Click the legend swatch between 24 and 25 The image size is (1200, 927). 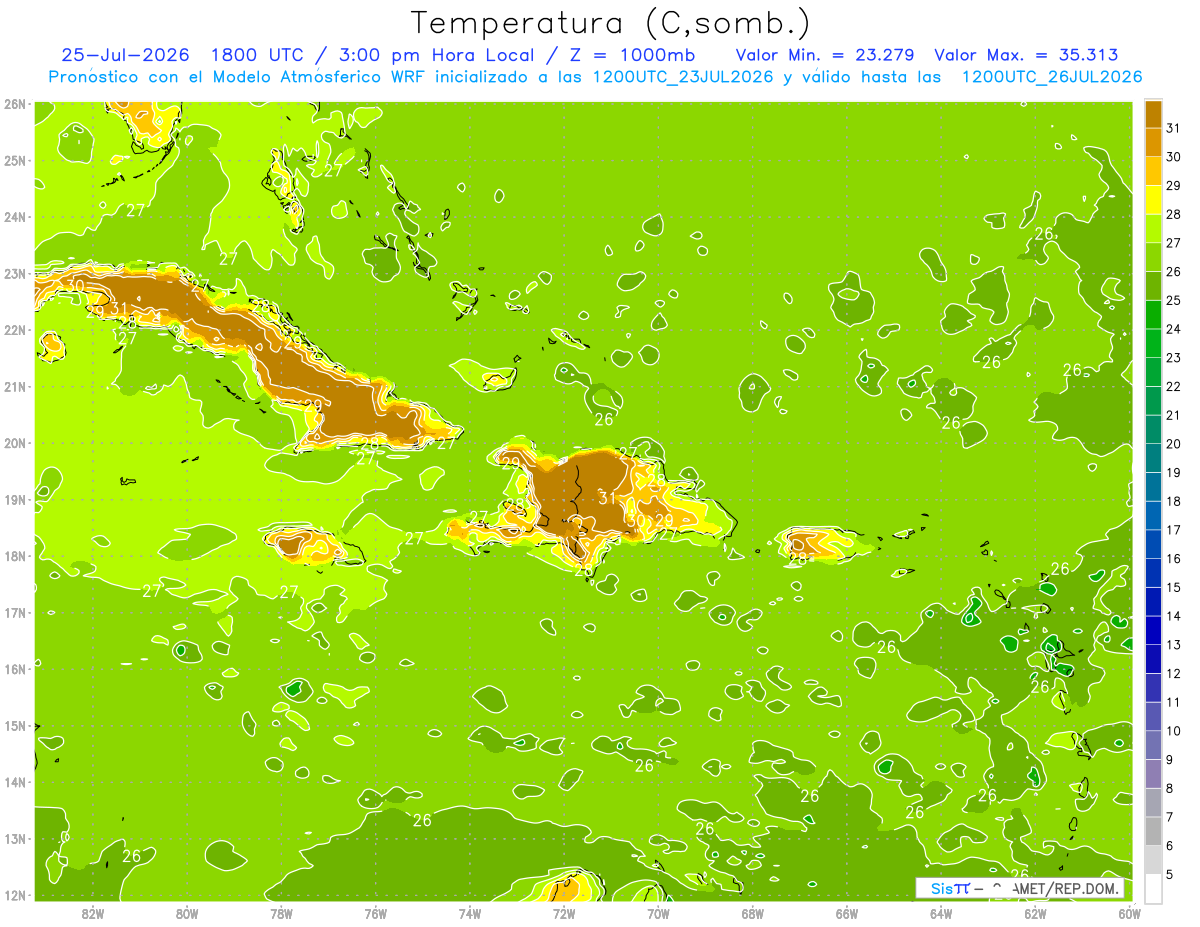click(1154, 314)
